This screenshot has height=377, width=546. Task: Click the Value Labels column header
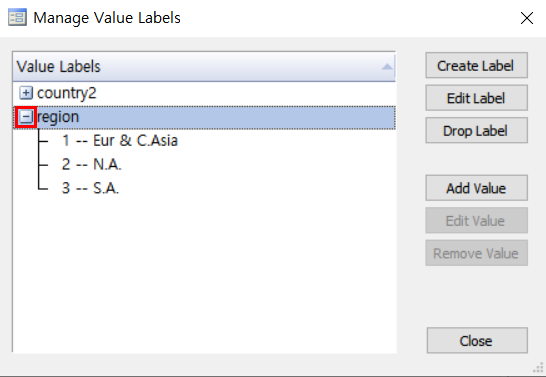tap(204, 66)
